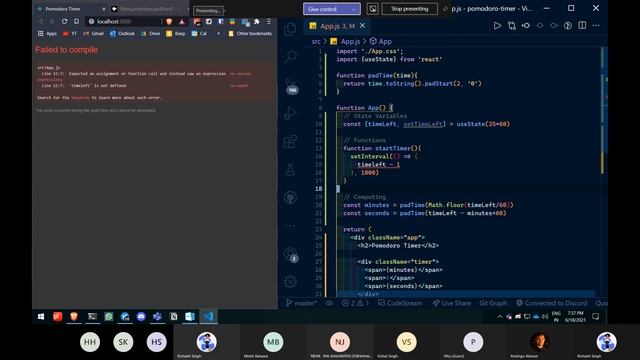Open Microsoft Teams from taskbar
The width and height of the screenshot is (640, 360).
pyautogui.click(x=157, y=316)
